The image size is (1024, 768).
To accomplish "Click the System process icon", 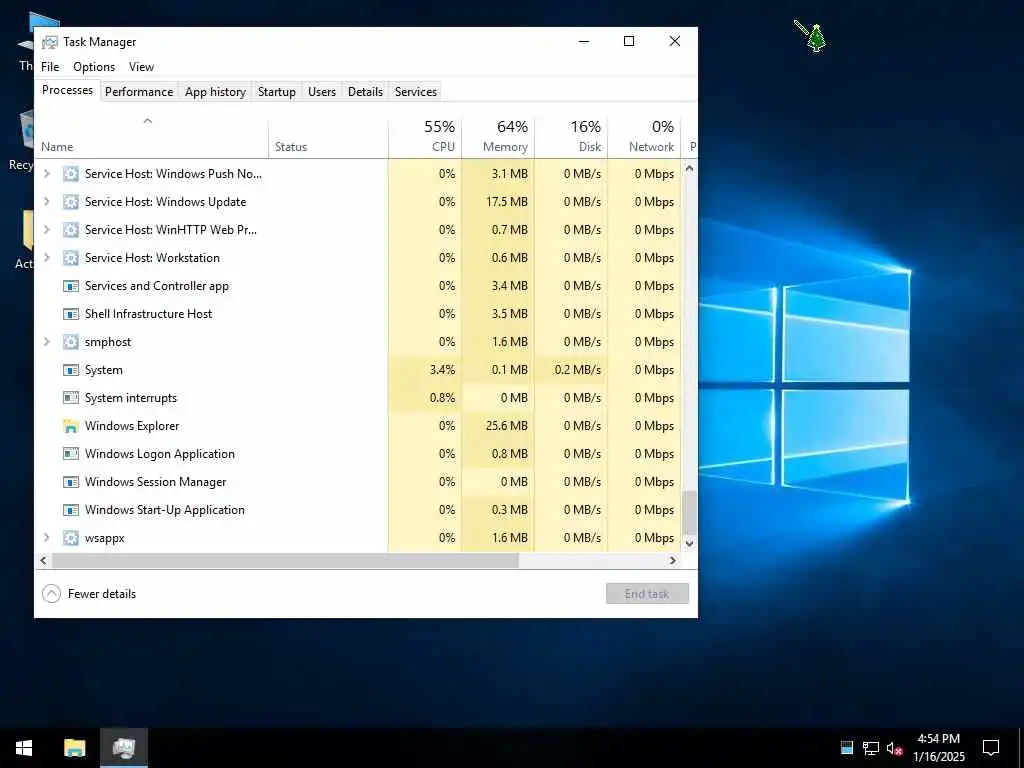I will 71,370.
